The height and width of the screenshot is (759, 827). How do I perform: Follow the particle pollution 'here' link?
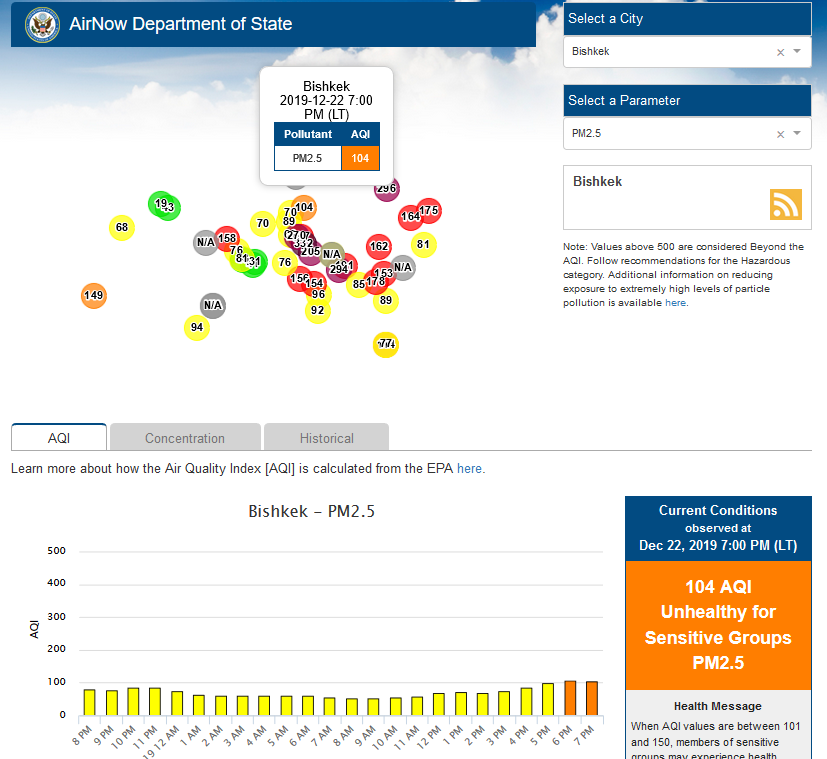(x=676, y=303)
